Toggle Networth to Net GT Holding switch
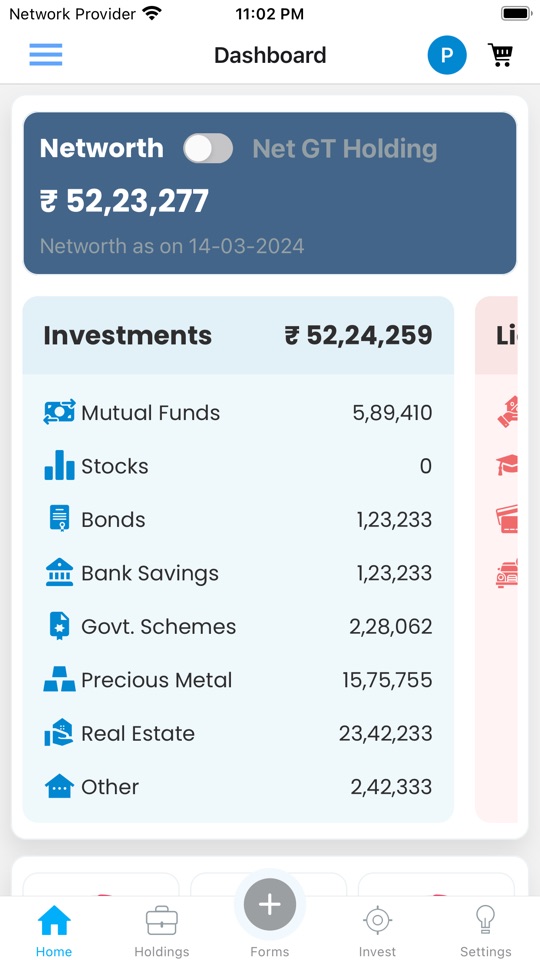The width and height of the screenshot is (540, 960). [208, 149]
